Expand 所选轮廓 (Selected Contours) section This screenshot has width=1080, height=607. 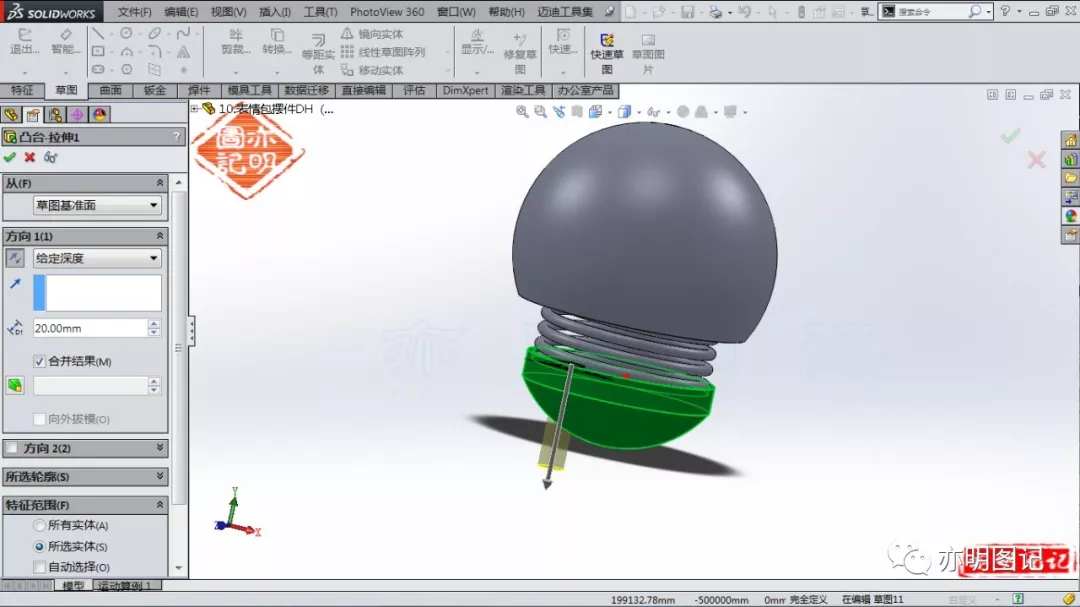160,476
